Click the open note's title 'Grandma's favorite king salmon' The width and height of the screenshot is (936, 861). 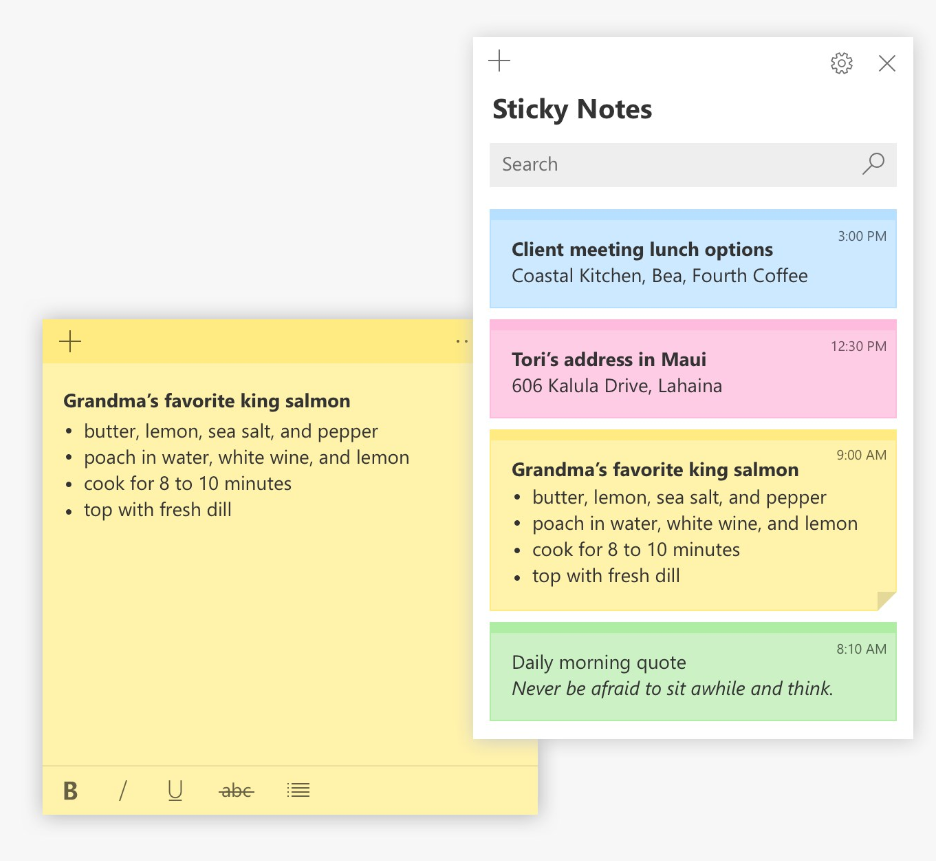tap(207, 401)
